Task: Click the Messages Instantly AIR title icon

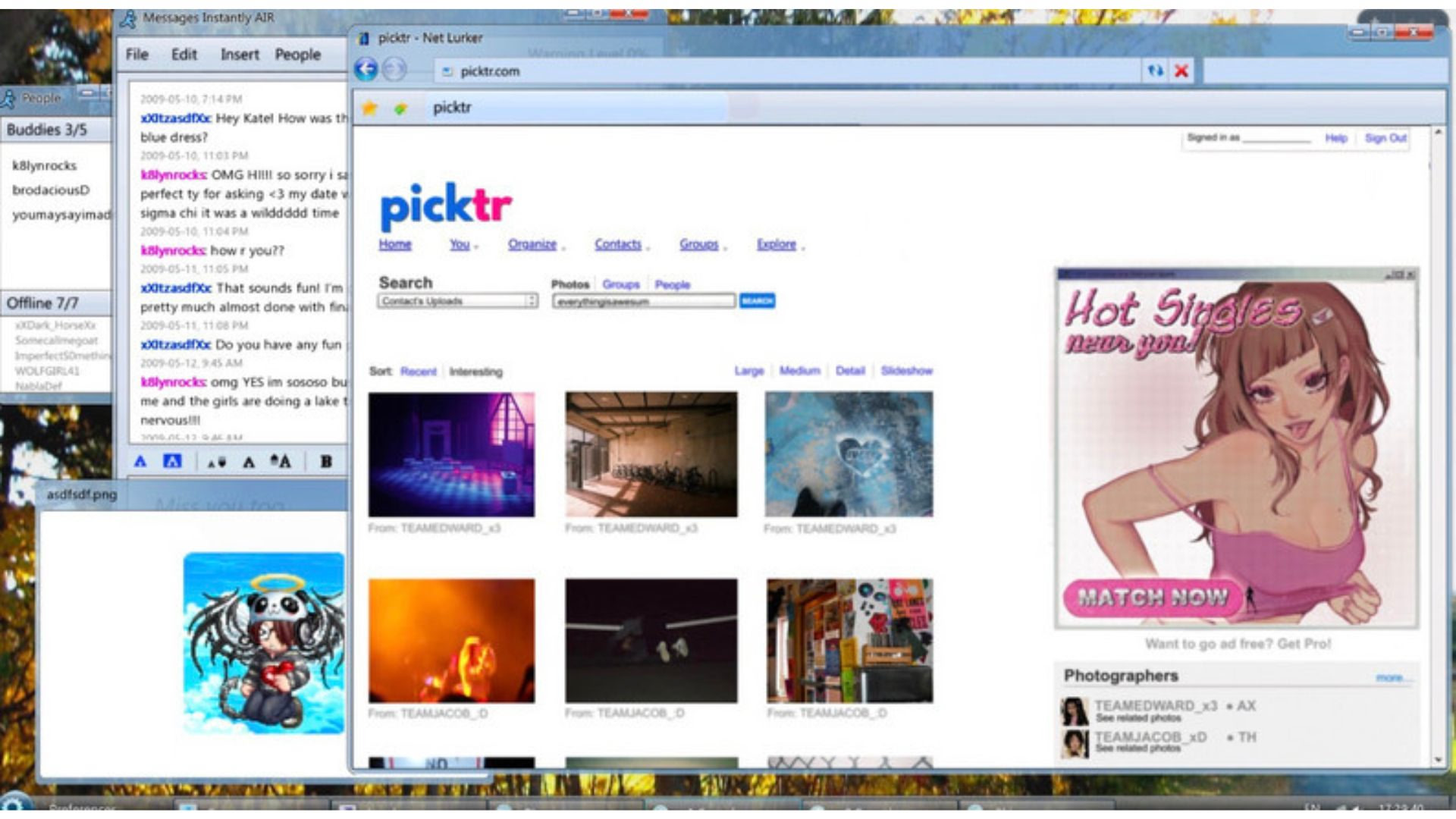Action: point(128,18)
